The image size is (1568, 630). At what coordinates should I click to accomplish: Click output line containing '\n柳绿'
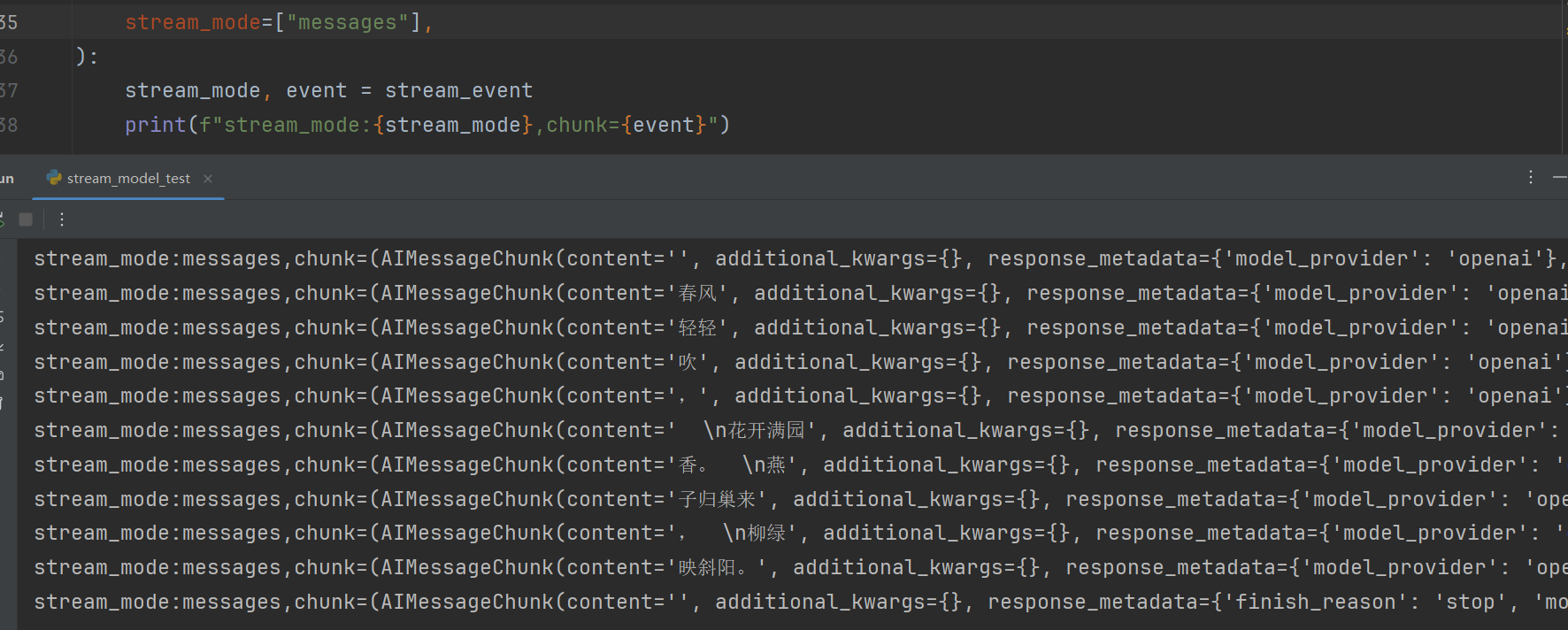(800, 533)
